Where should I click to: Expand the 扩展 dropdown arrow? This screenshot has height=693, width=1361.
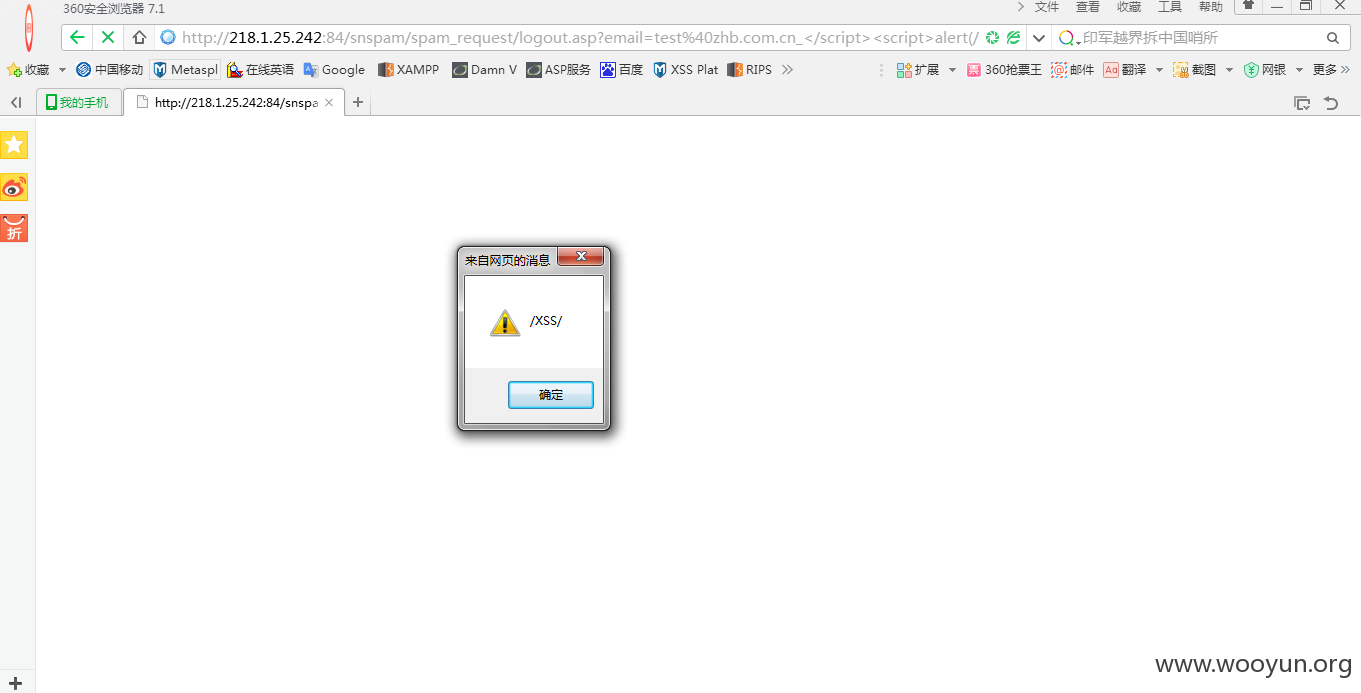click(x=952, y=70)
